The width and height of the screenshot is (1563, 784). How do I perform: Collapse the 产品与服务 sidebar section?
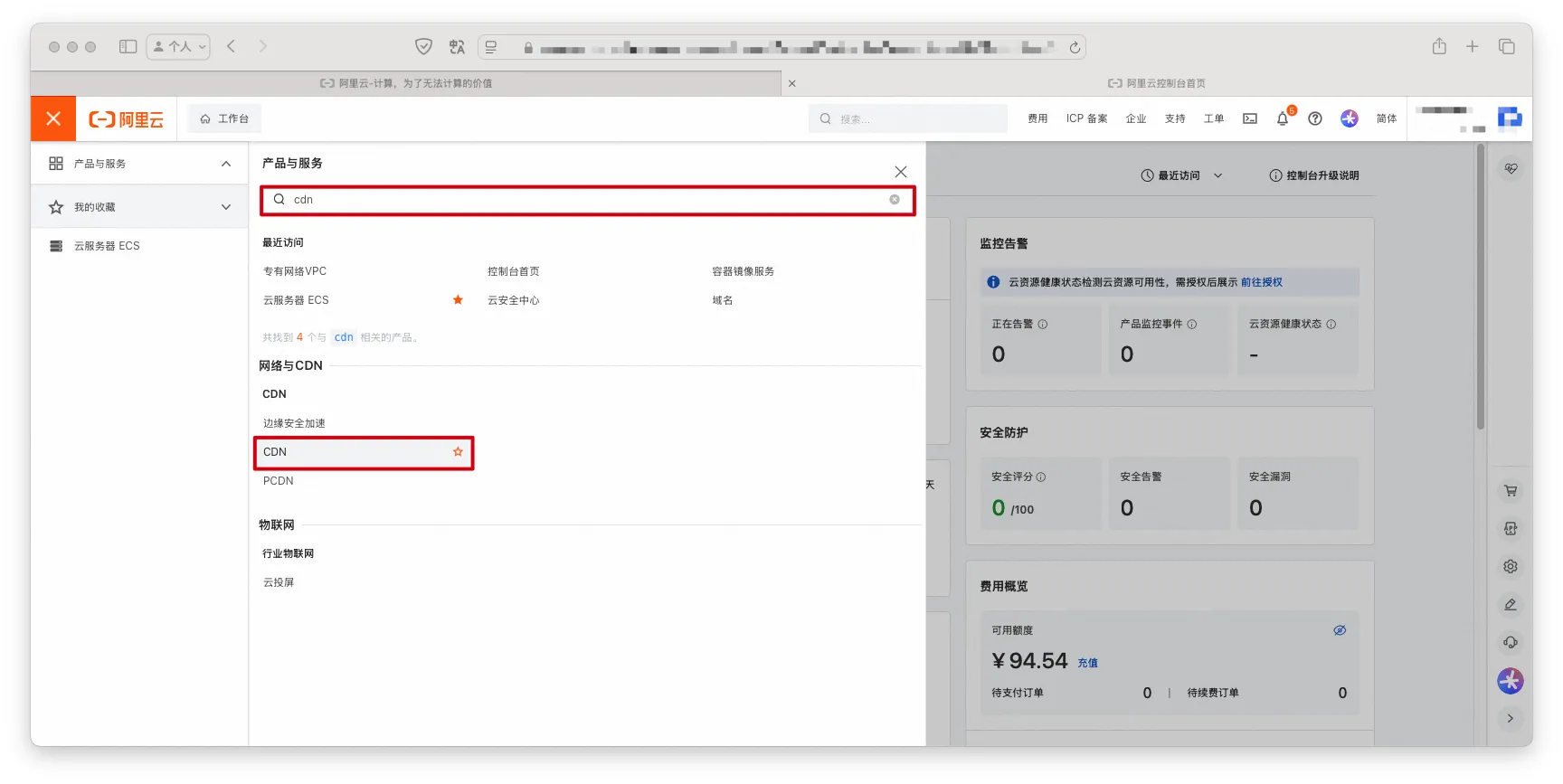[226, 164]
